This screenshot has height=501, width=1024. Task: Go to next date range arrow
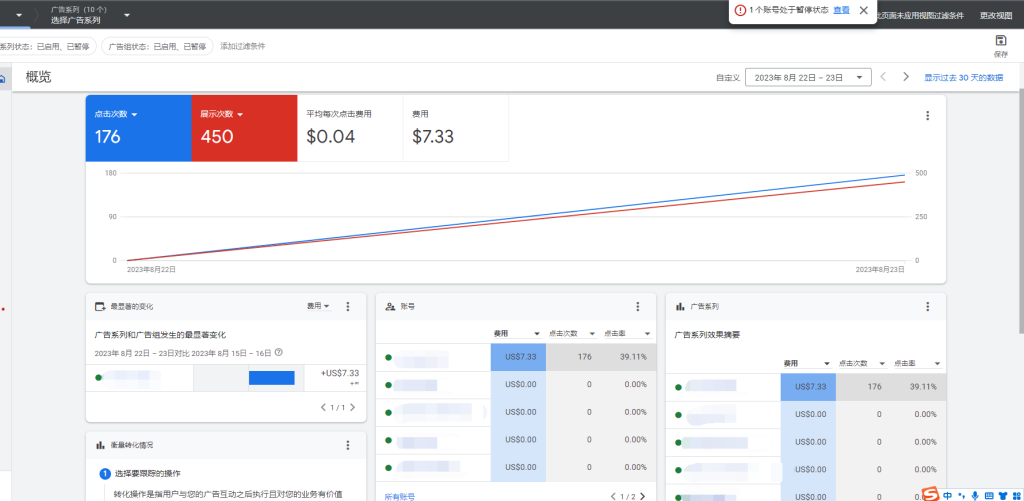(906, 77)
